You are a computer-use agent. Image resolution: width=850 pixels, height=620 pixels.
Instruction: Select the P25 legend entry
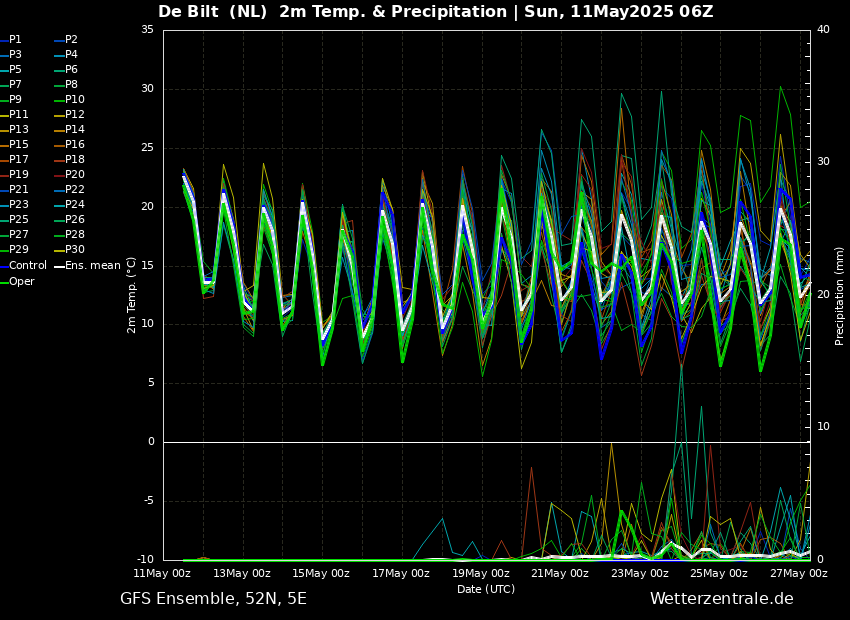18,219
